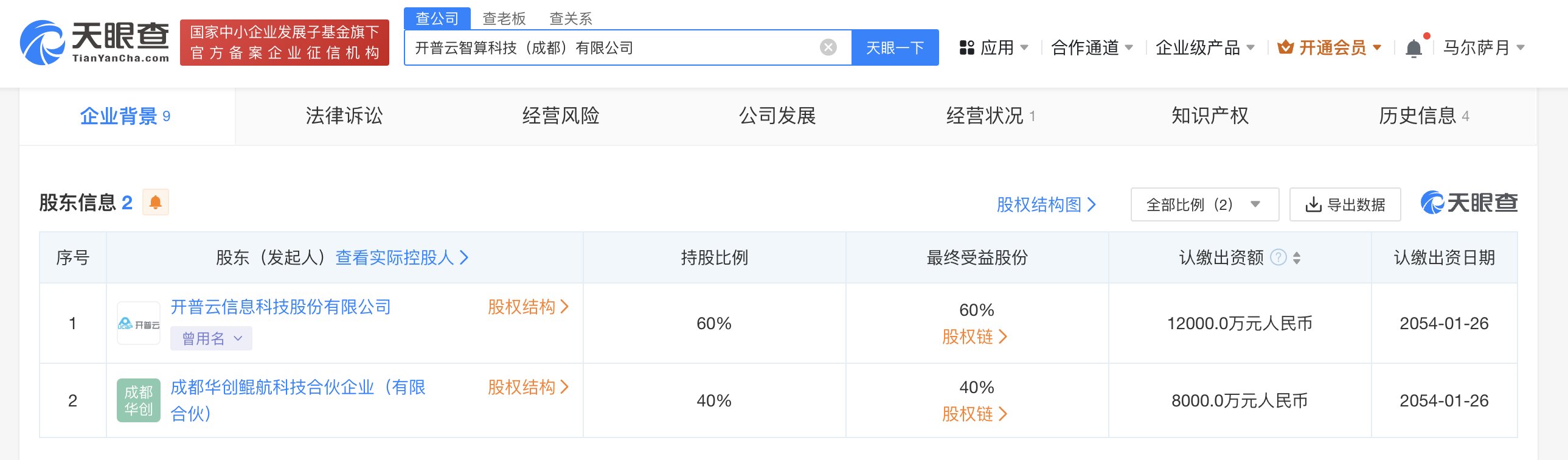This screenshot has width=1568, height=460.
Task: Sort by 认缴出资额 using sort arrows
Action: click(1297, 258)
